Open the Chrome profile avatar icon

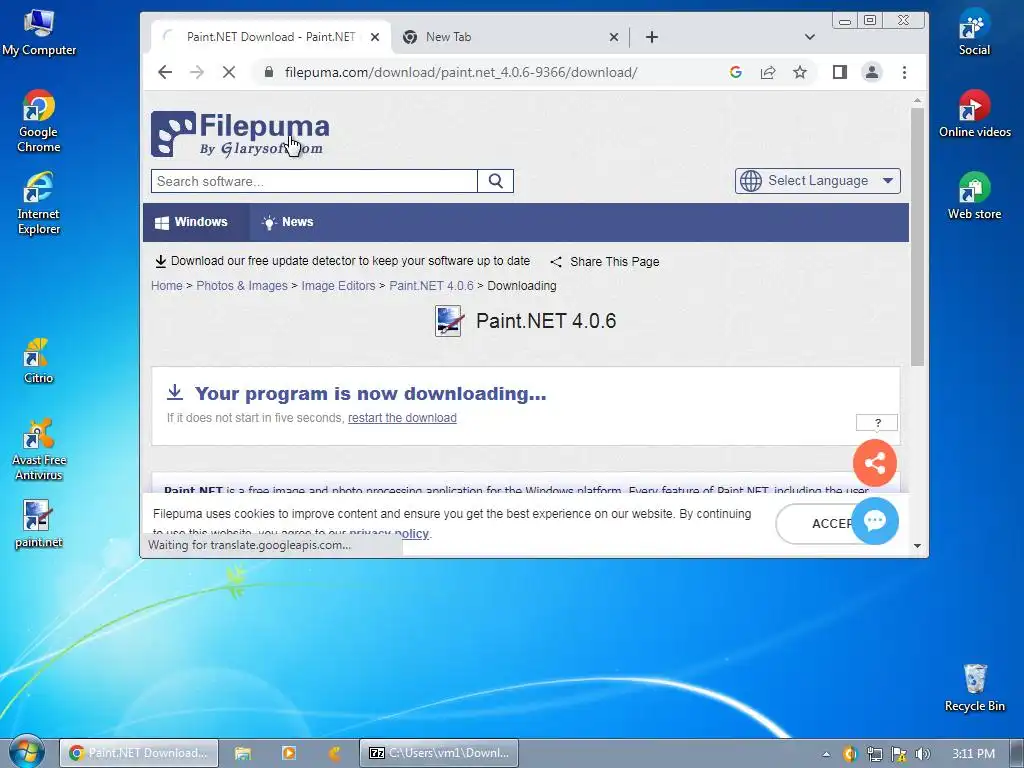tap(872, 72)
